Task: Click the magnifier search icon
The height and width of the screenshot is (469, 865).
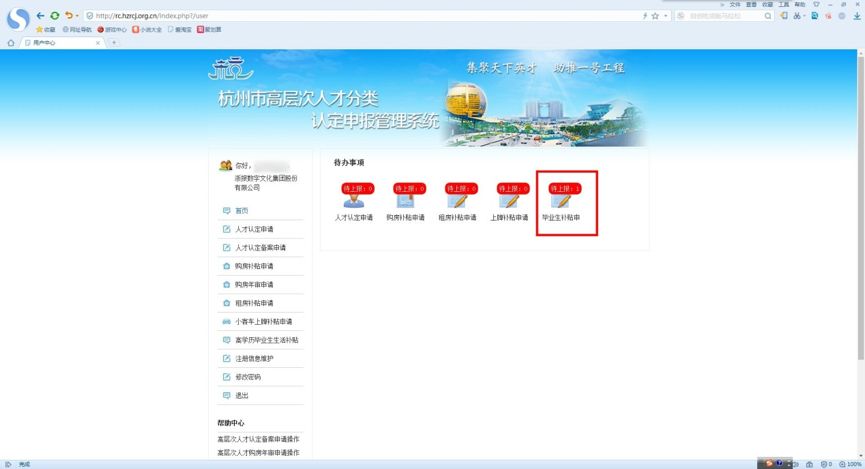Action: [768, 16]
